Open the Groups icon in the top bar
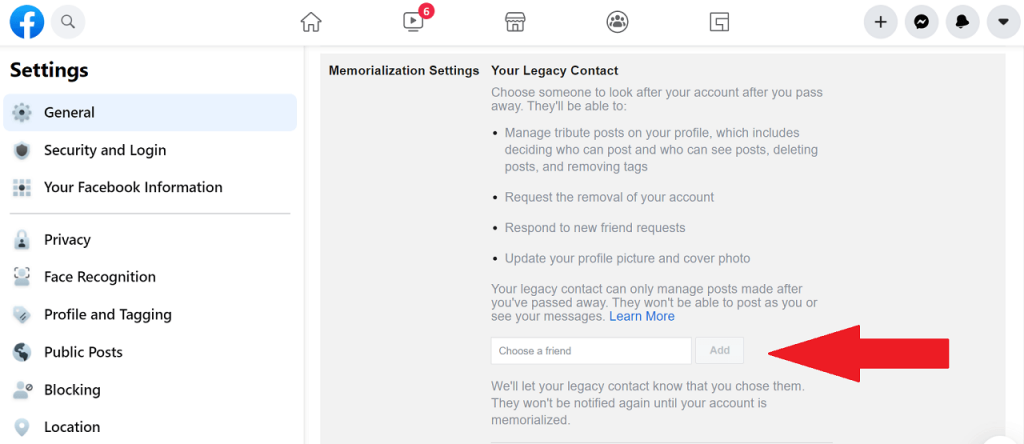The height and width of the screenshot is (444, 1024). point(617,22)
